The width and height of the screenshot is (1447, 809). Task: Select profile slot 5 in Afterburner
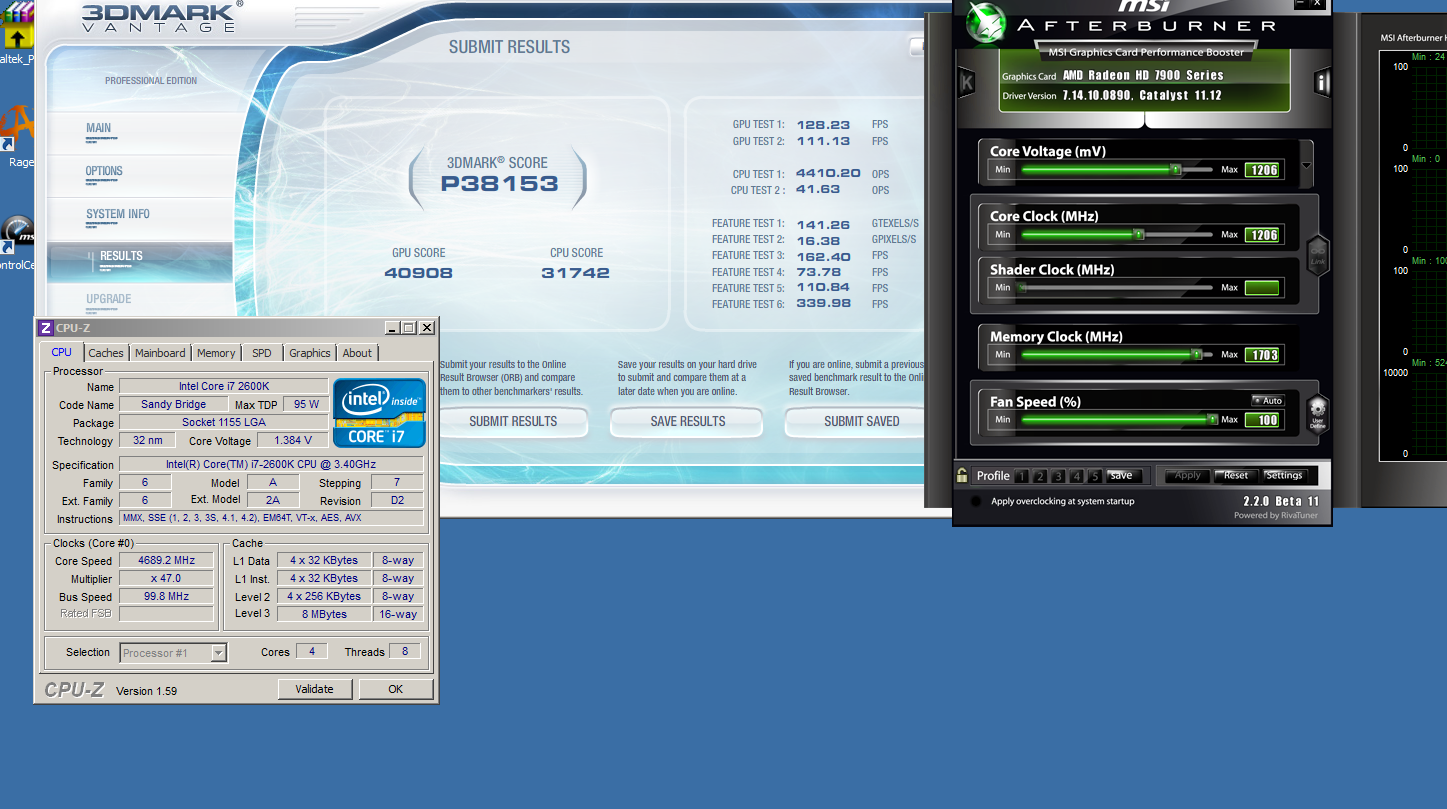pos(1095,476)
